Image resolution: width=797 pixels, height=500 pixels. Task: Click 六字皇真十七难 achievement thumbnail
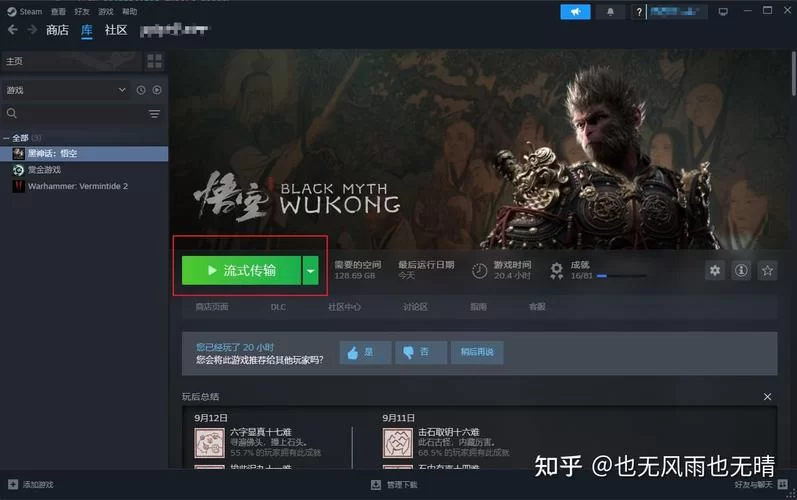(209, 443)
